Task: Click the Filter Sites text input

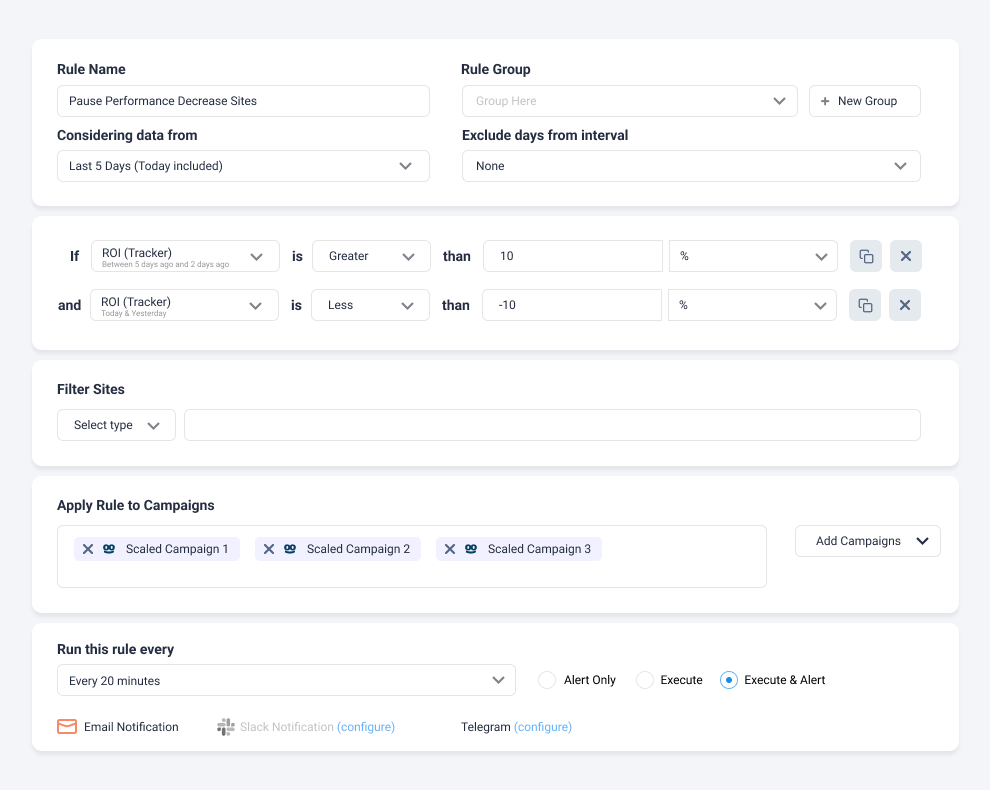Action: click(552, 425)
